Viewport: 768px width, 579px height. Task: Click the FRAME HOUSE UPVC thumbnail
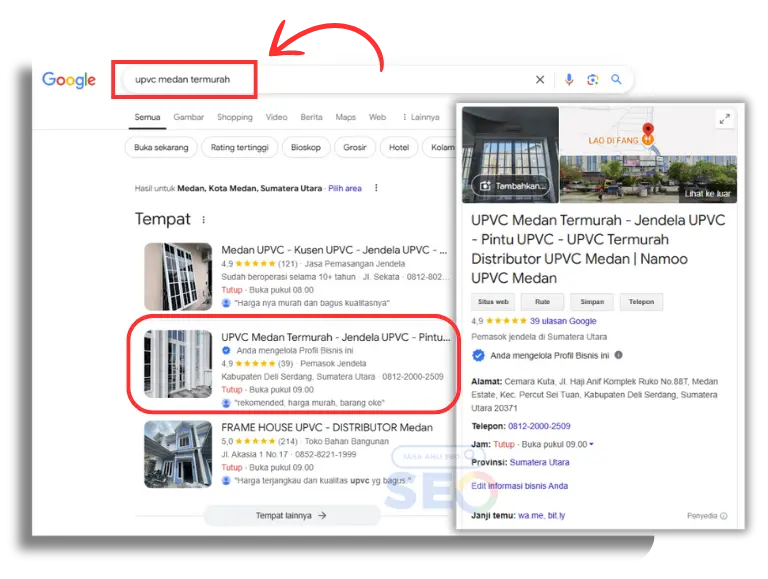click(x=178, y=454)
